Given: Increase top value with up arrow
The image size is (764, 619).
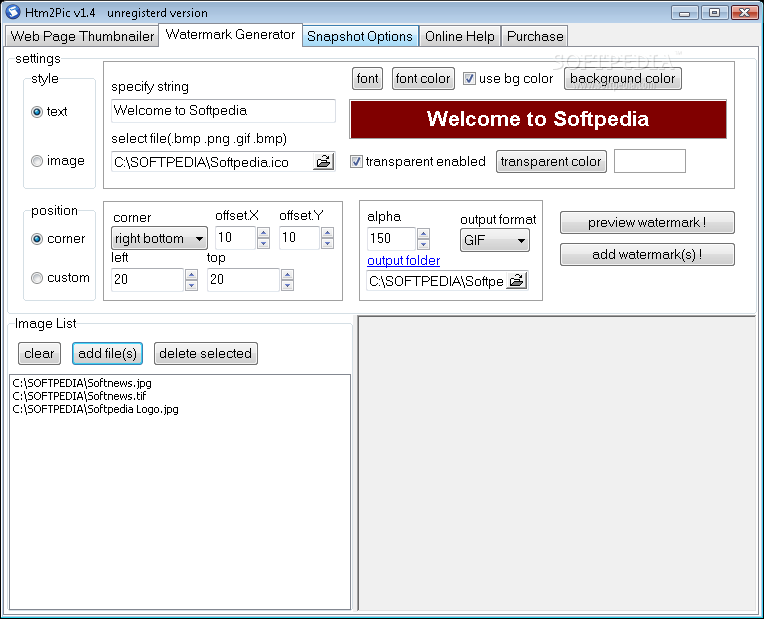Looking at the screenshot, I should pos(287,274).
